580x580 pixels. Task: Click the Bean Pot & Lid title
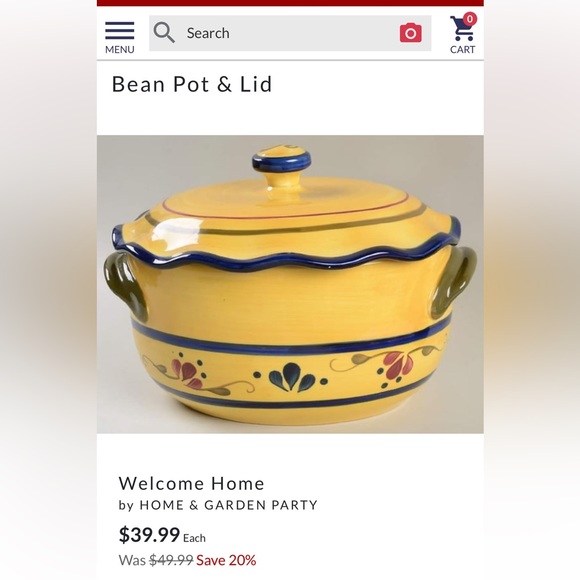tap(192, 84)
